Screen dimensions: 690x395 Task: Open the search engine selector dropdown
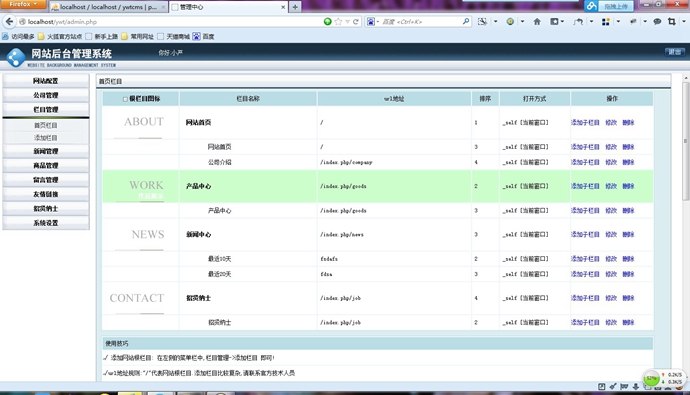(x=378, y=22)
